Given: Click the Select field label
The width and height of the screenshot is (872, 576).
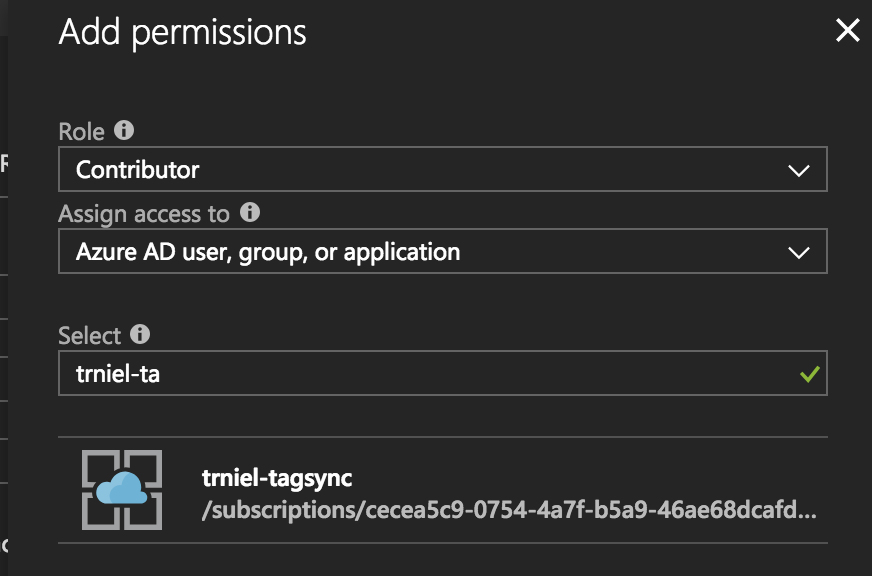Looking at the screenshot, I should (89, 335).
